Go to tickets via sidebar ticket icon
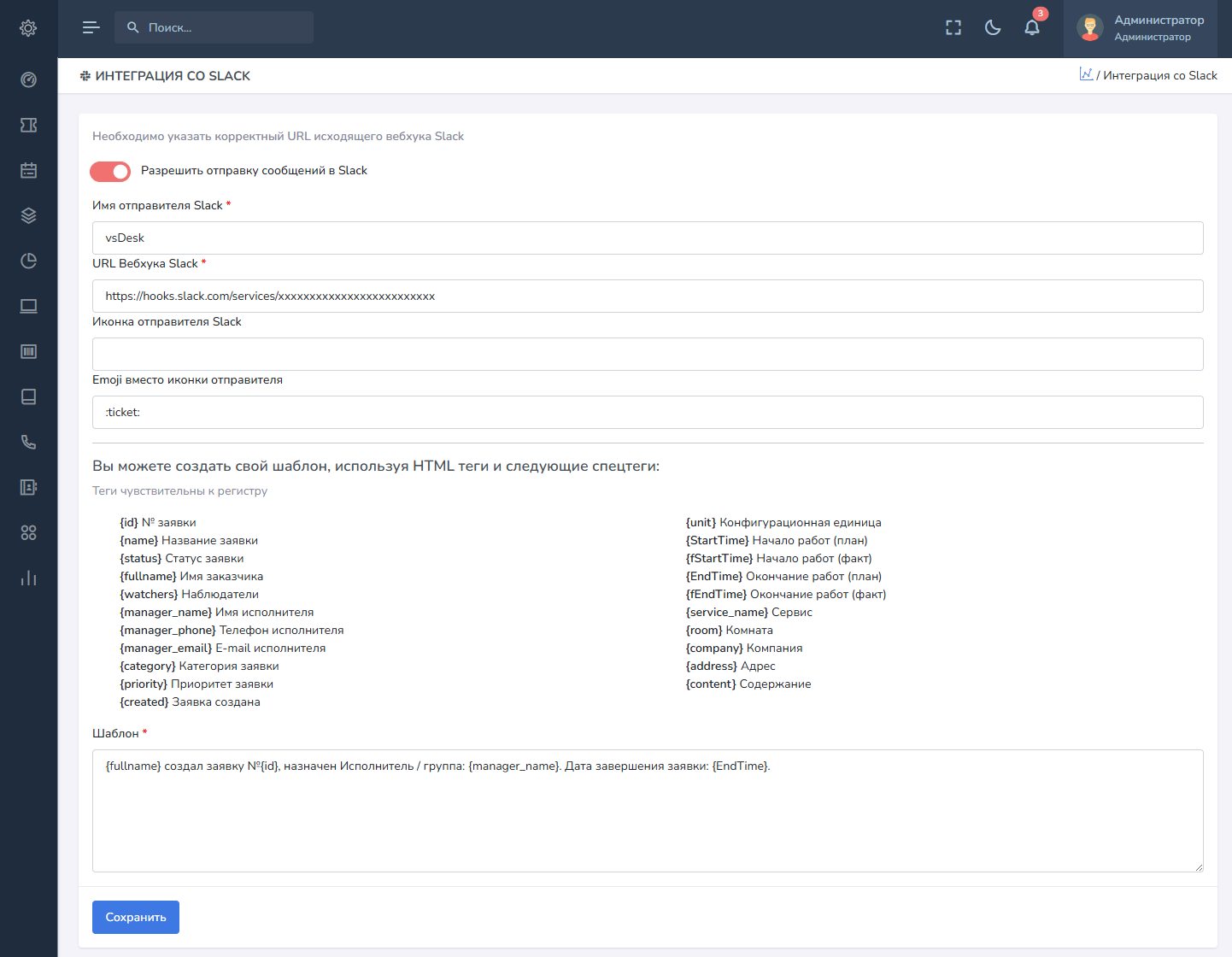 [x=28, y=125]
